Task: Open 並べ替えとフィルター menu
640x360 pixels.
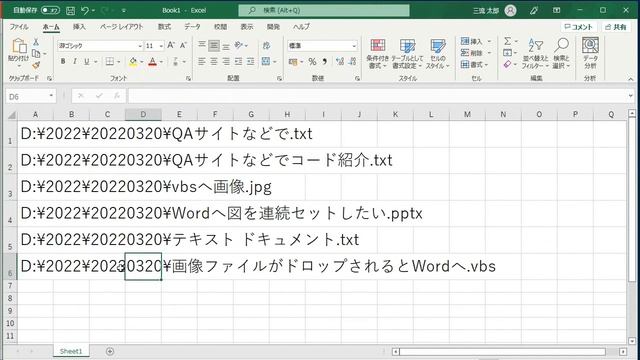Action: pyautogui.click(x=536, y=53)
